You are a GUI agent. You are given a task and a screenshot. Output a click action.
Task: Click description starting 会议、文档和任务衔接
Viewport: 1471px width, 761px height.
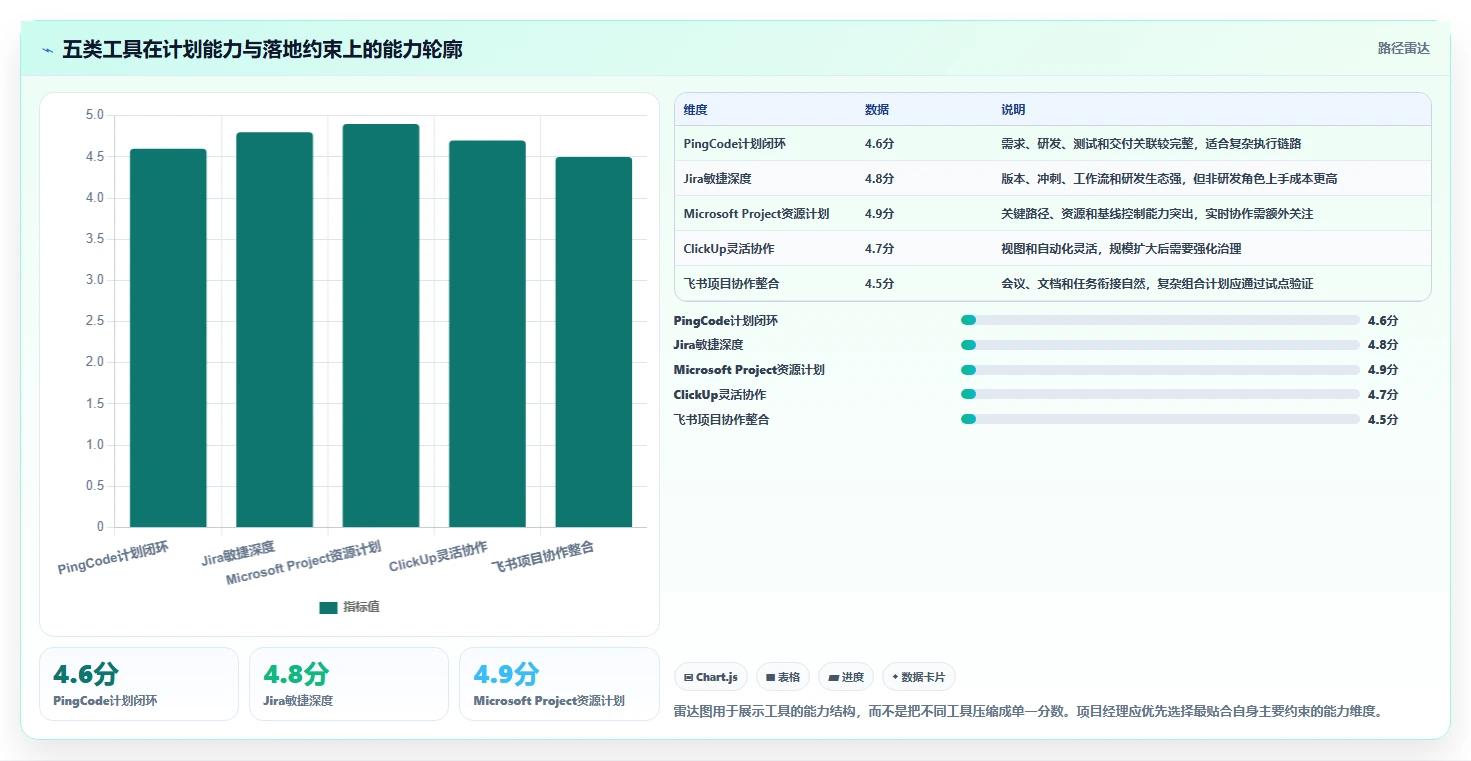[1157, 284]
